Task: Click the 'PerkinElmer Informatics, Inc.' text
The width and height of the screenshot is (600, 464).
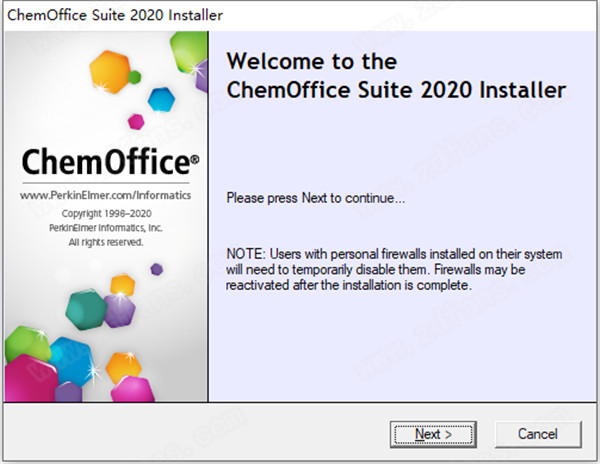Action: coord(105,228)
